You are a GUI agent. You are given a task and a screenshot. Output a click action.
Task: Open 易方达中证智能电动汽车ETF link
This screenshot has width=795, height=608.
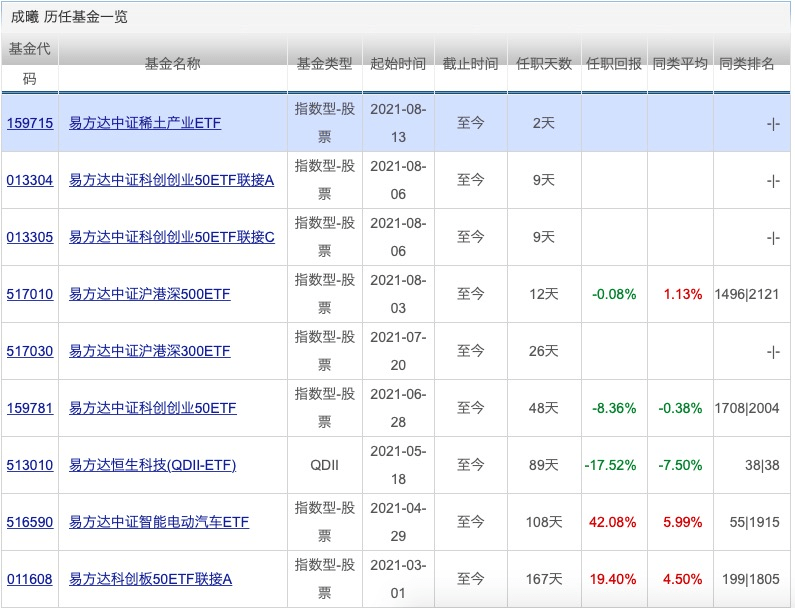point(159,522)
